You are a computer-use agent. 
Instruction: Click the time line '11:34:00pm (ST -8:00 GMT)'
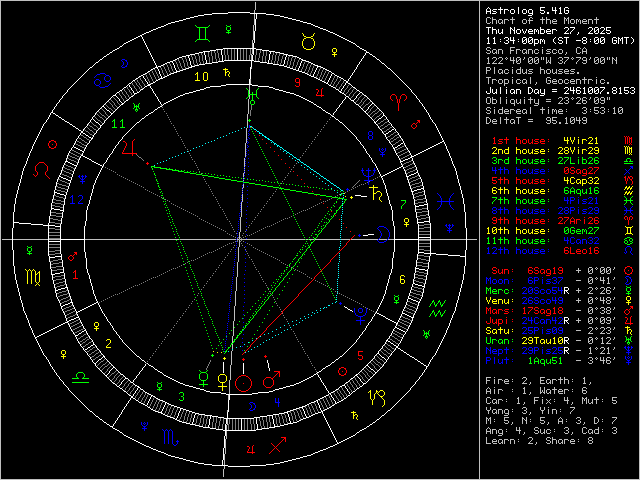coord(560,41)
